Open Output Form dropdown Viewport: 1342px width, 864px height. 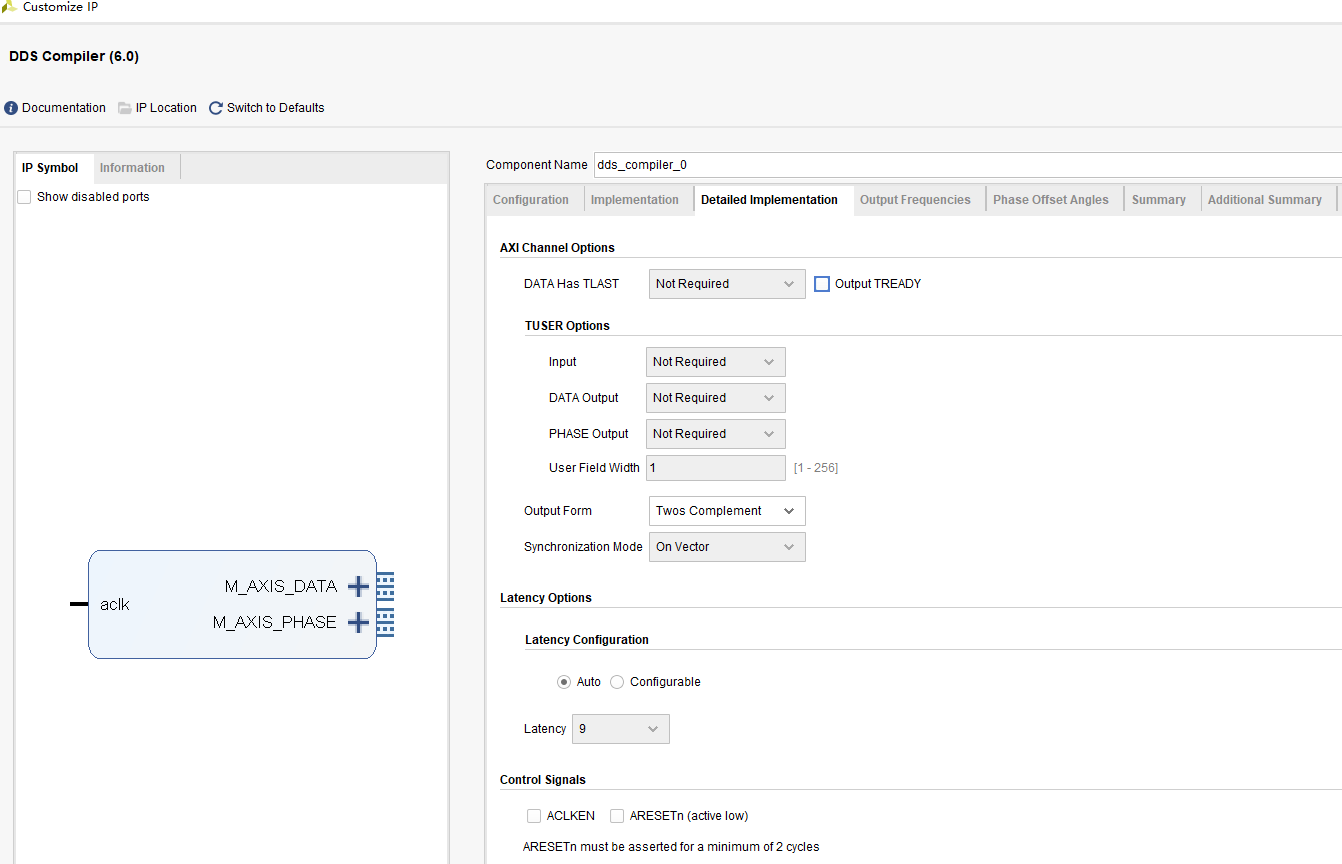727,511
